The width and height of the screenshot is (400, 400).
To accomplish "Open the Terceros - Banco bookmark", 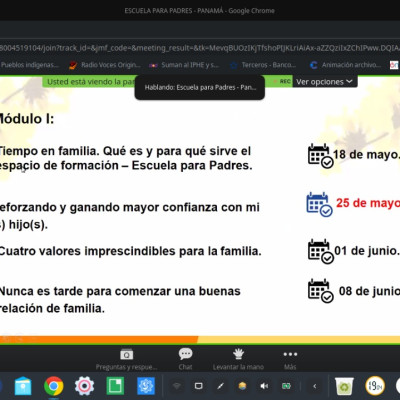I will [263, 65].
